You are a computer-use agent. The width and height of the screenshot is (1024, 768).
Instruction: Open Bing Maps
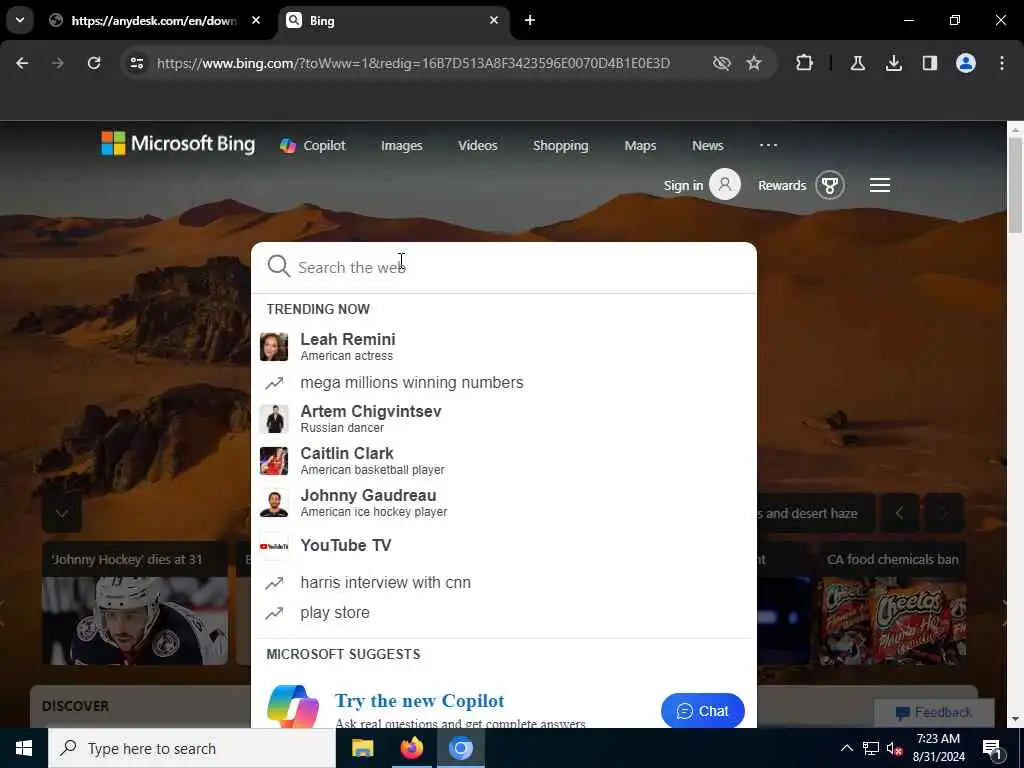[x=640, y=146]
